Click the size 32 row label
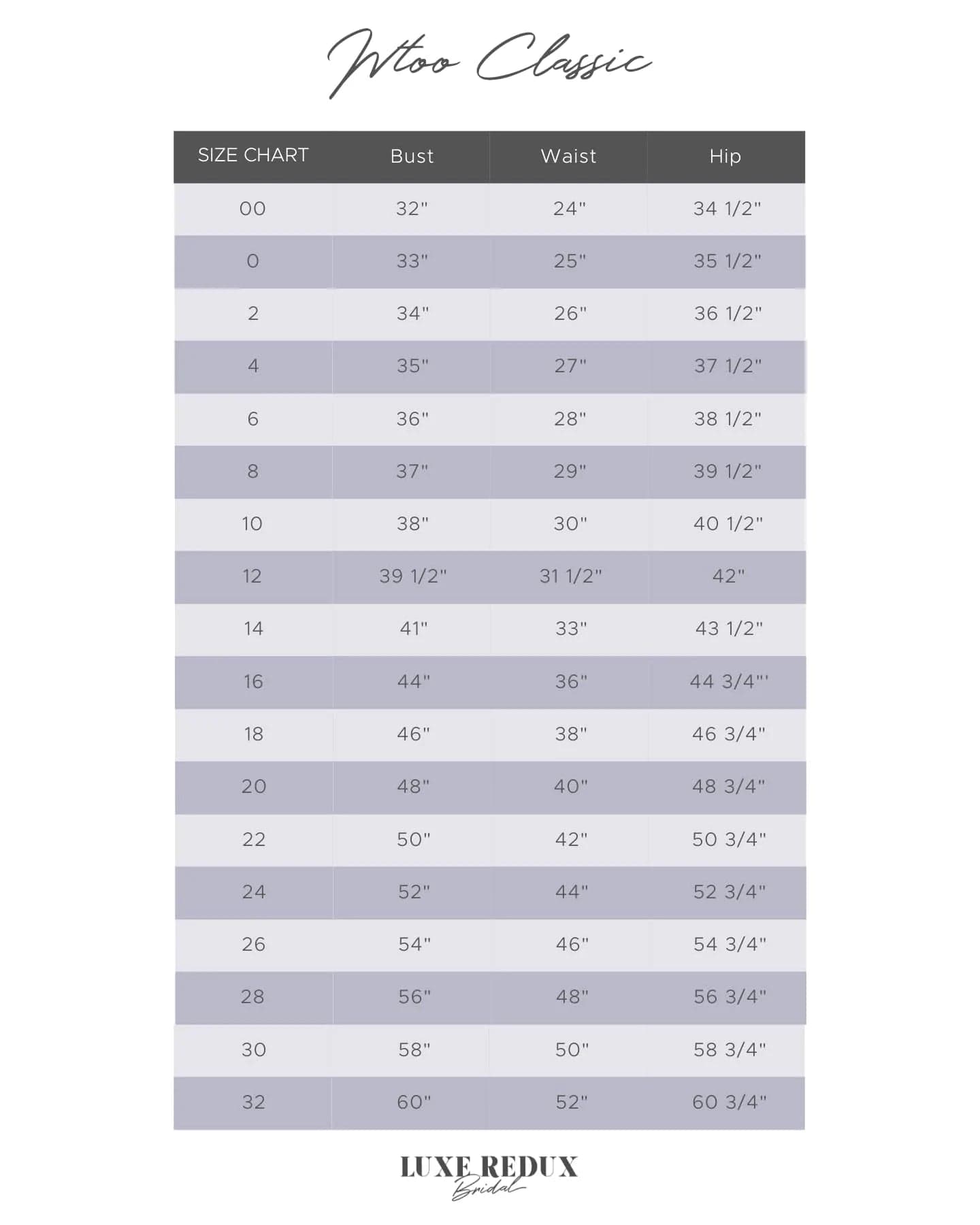This screenshot has height=1225, width=980. pyautogui.click(x=253, y=1102)
